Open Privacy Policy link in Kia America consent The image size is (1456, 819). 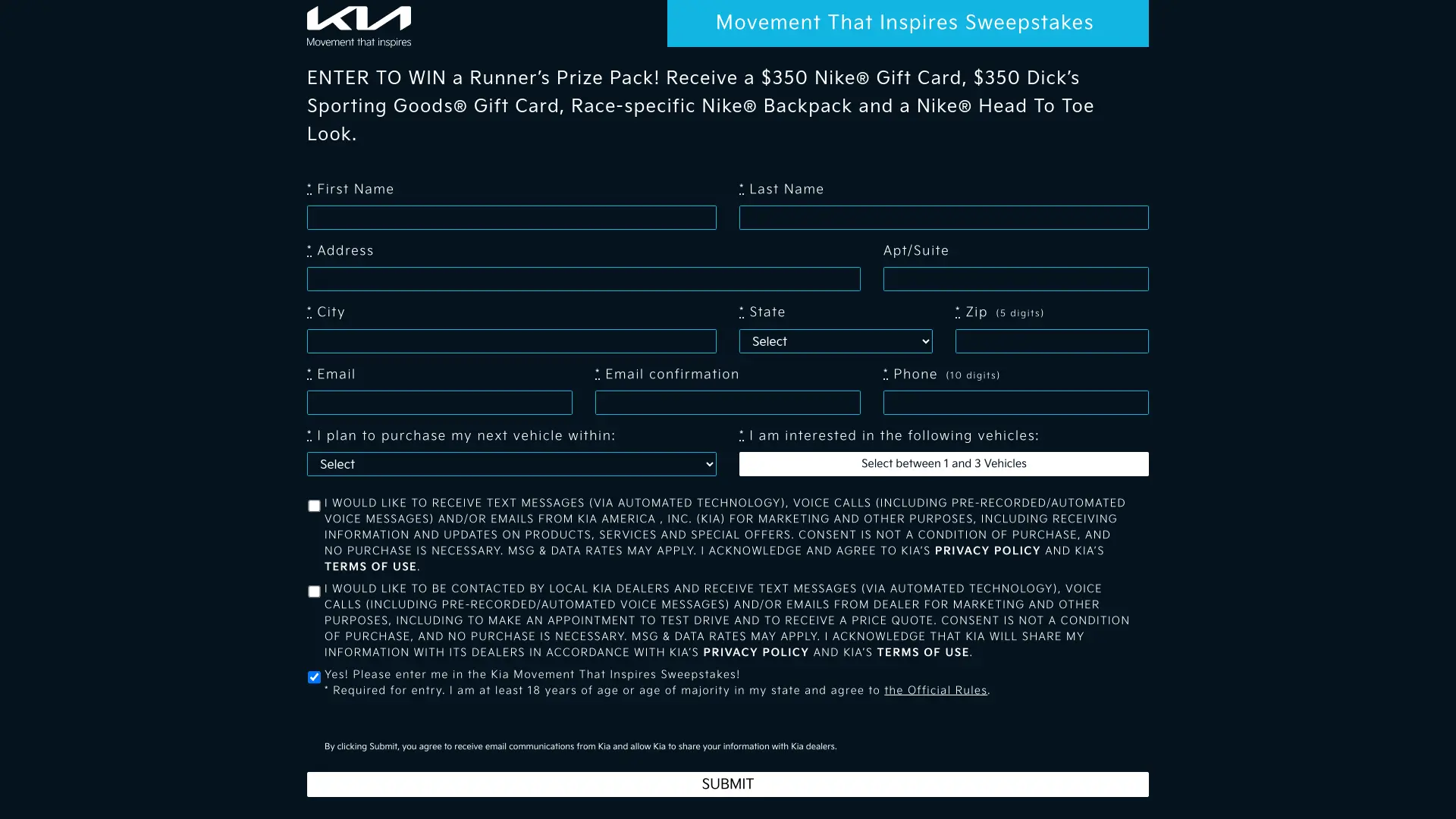987,551
